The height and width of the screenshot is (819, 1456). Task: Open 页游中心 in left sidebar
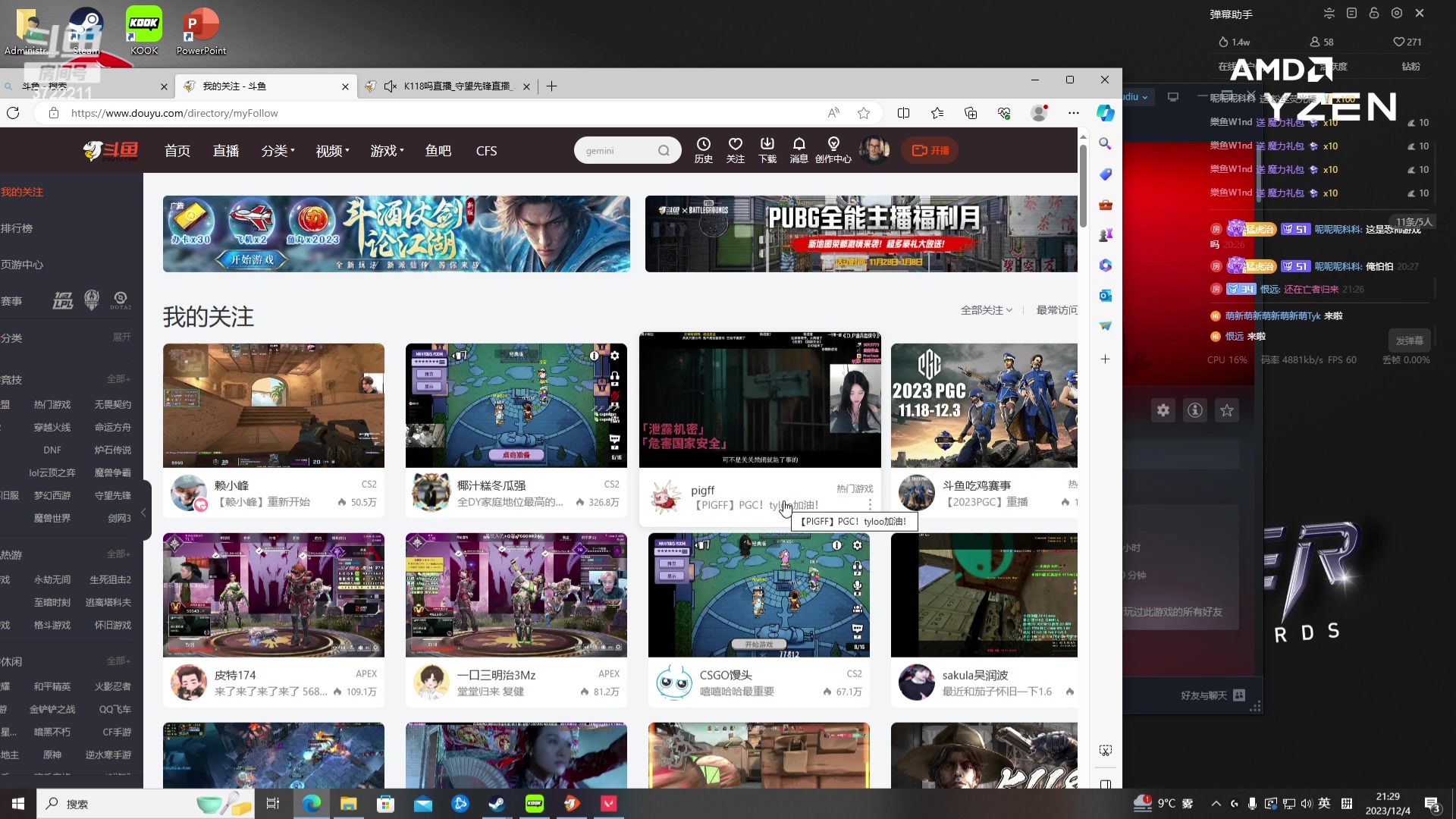[21, 265]
